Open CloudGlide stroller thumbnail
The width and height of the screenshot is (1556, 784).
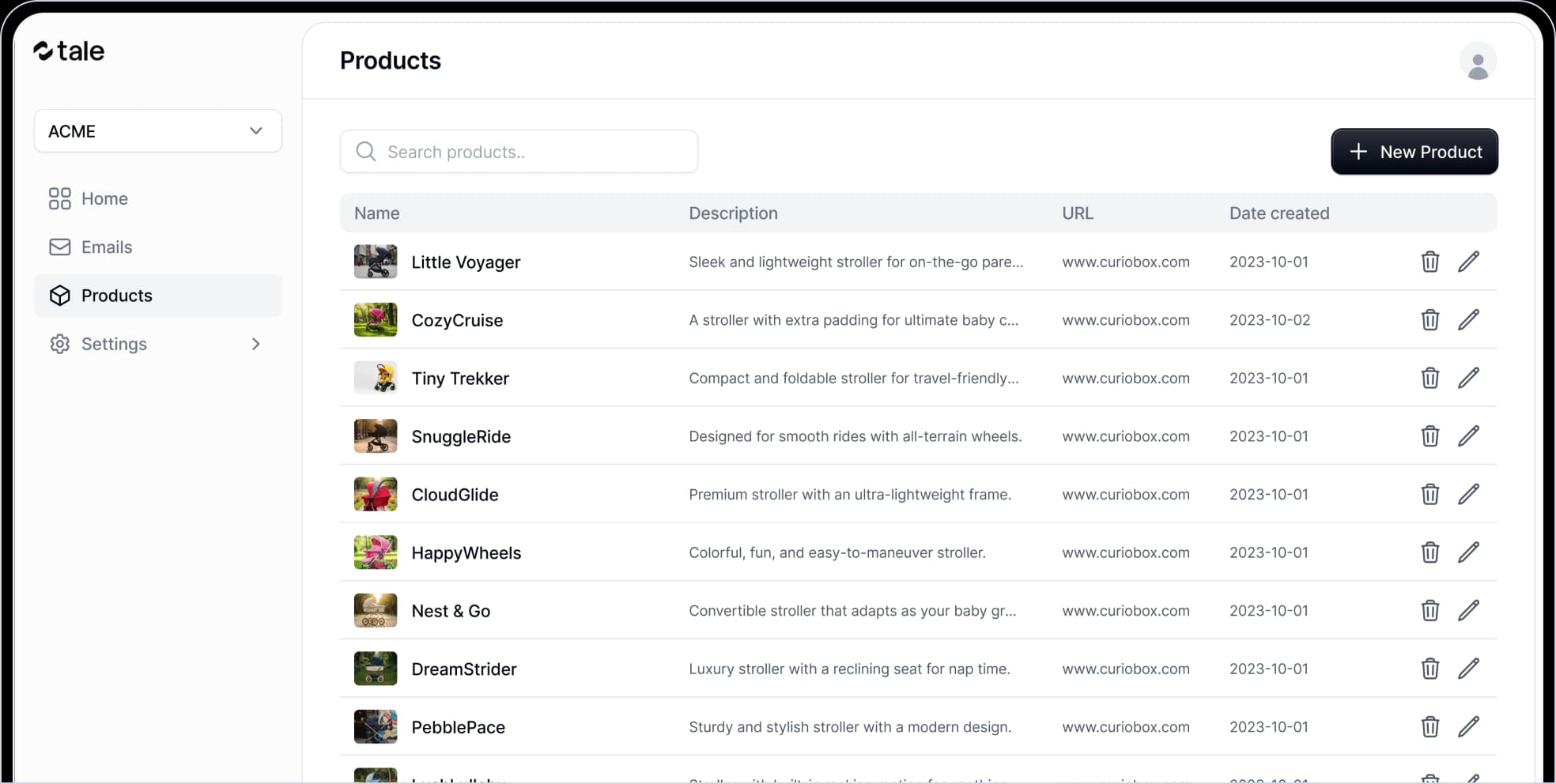click(x=376, y=494)
